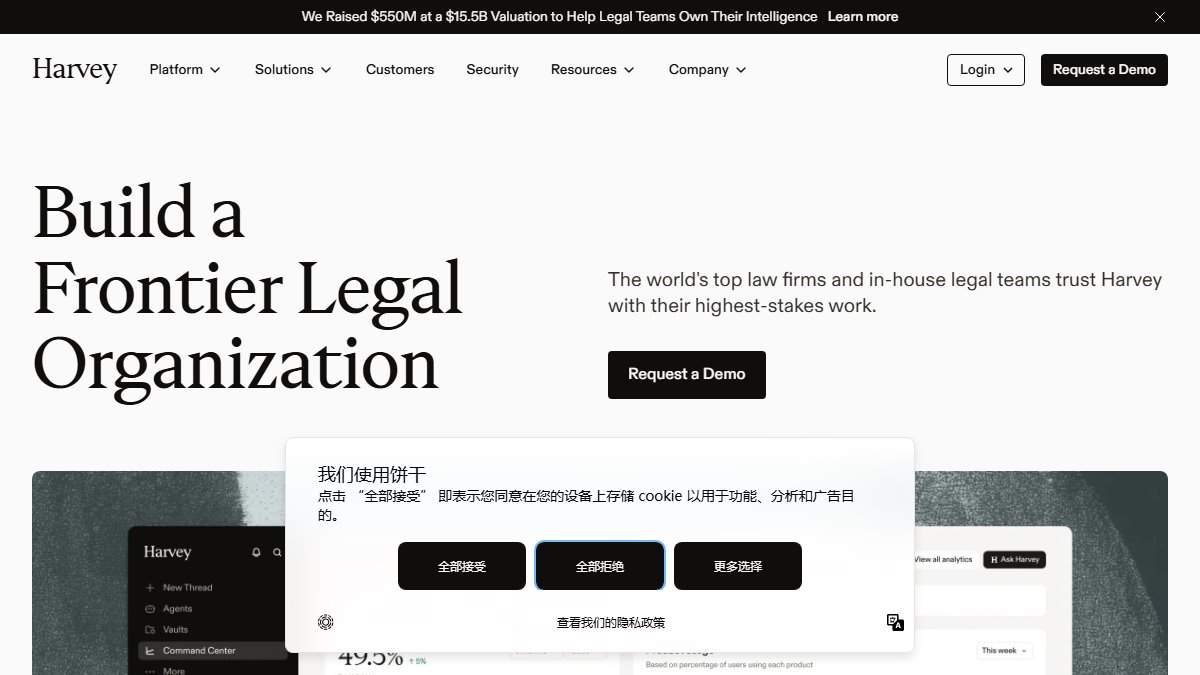Click Request a Demo in header
The width and height of the screenshot is (1200, 675).
(1104, 70)
